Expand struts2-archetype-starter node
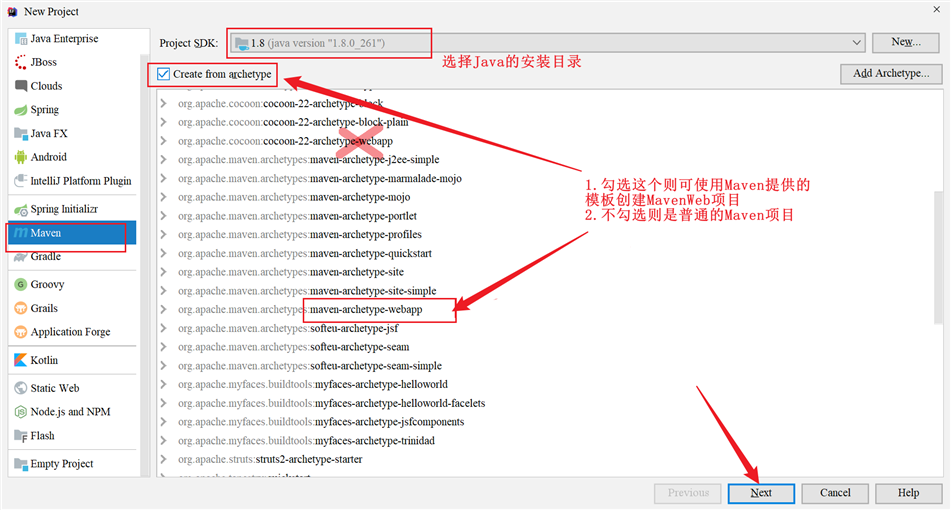This screenshot has width=951, height=510. click(x=163, y=459)
